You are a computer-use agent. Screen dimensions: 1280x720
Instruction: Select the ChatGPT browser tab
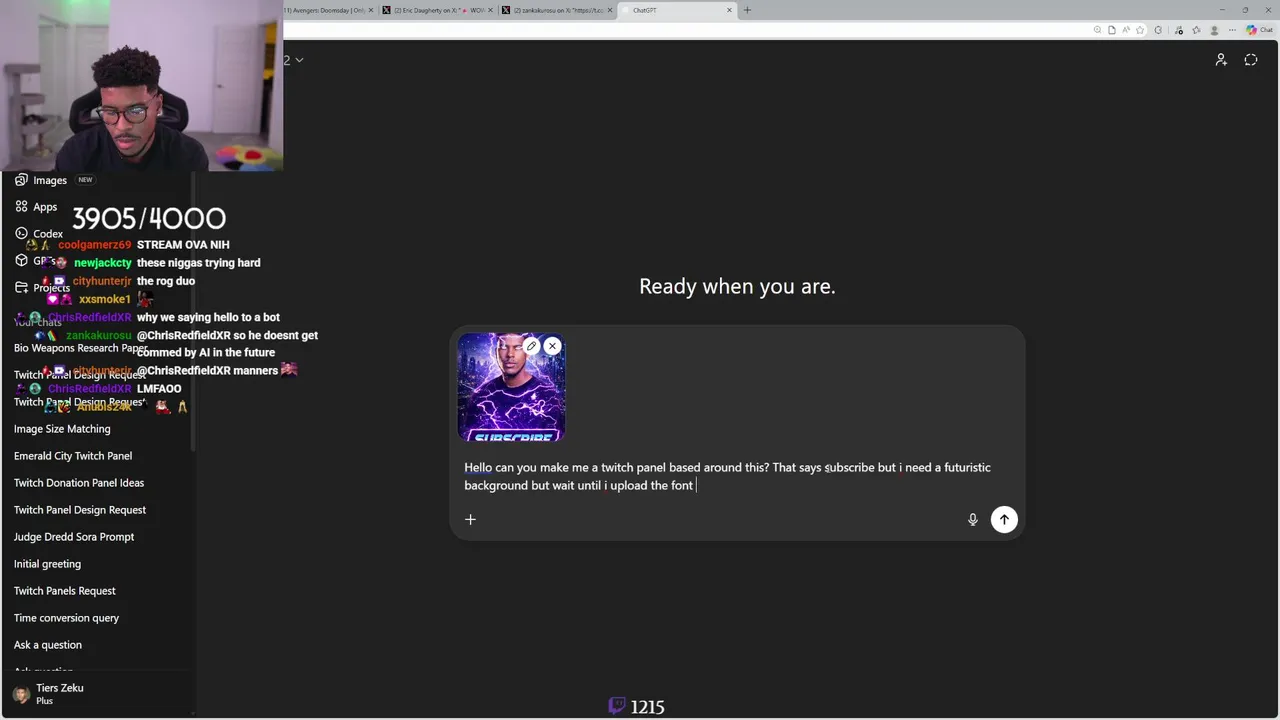[678, 10]
